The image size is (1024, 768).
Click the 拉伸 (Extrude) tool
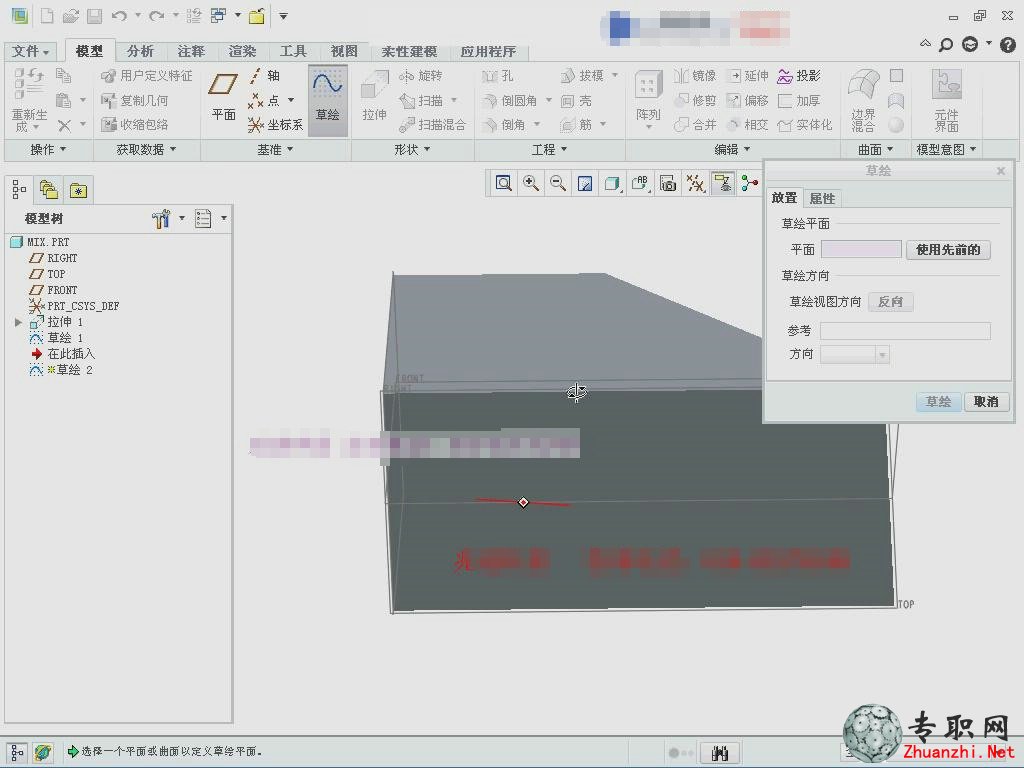tap(374, 97)
